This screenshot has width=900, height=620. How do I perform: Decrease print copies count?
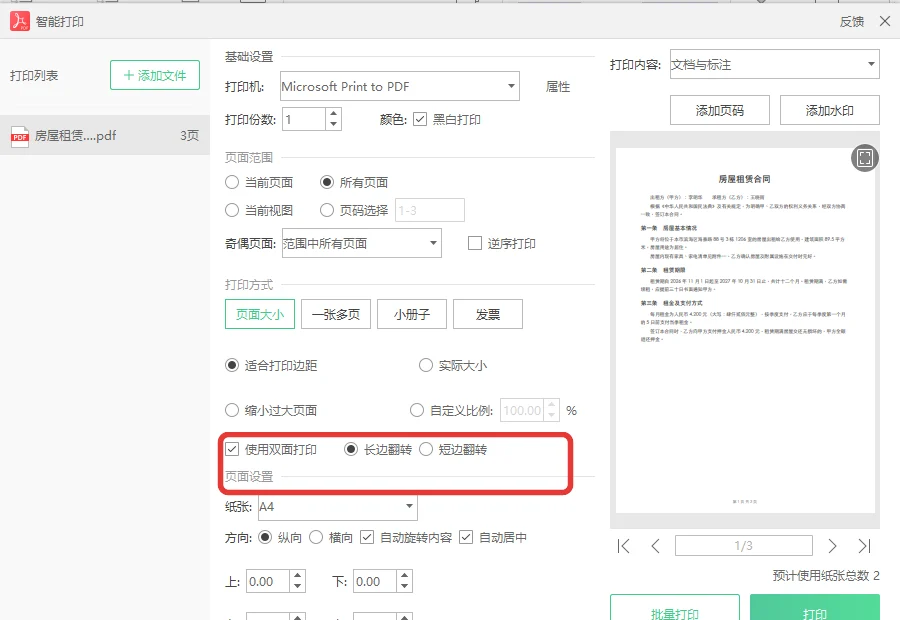click(x=333, y=125)
